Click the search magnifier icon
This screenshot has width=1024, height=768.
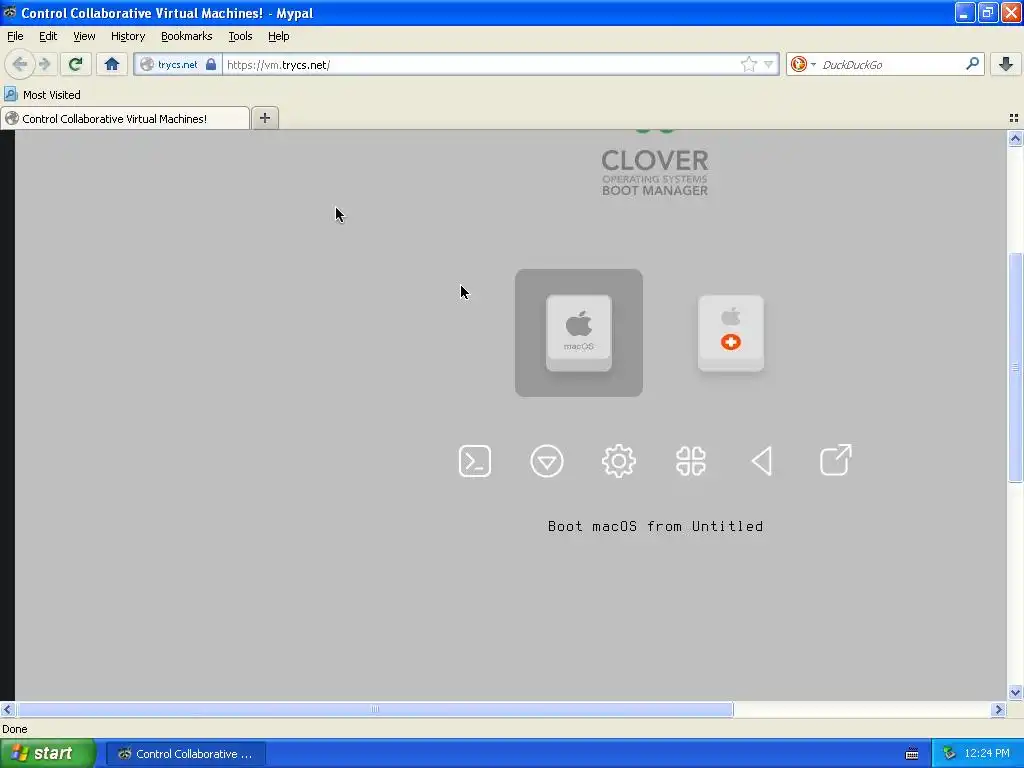tap(972, 64)
